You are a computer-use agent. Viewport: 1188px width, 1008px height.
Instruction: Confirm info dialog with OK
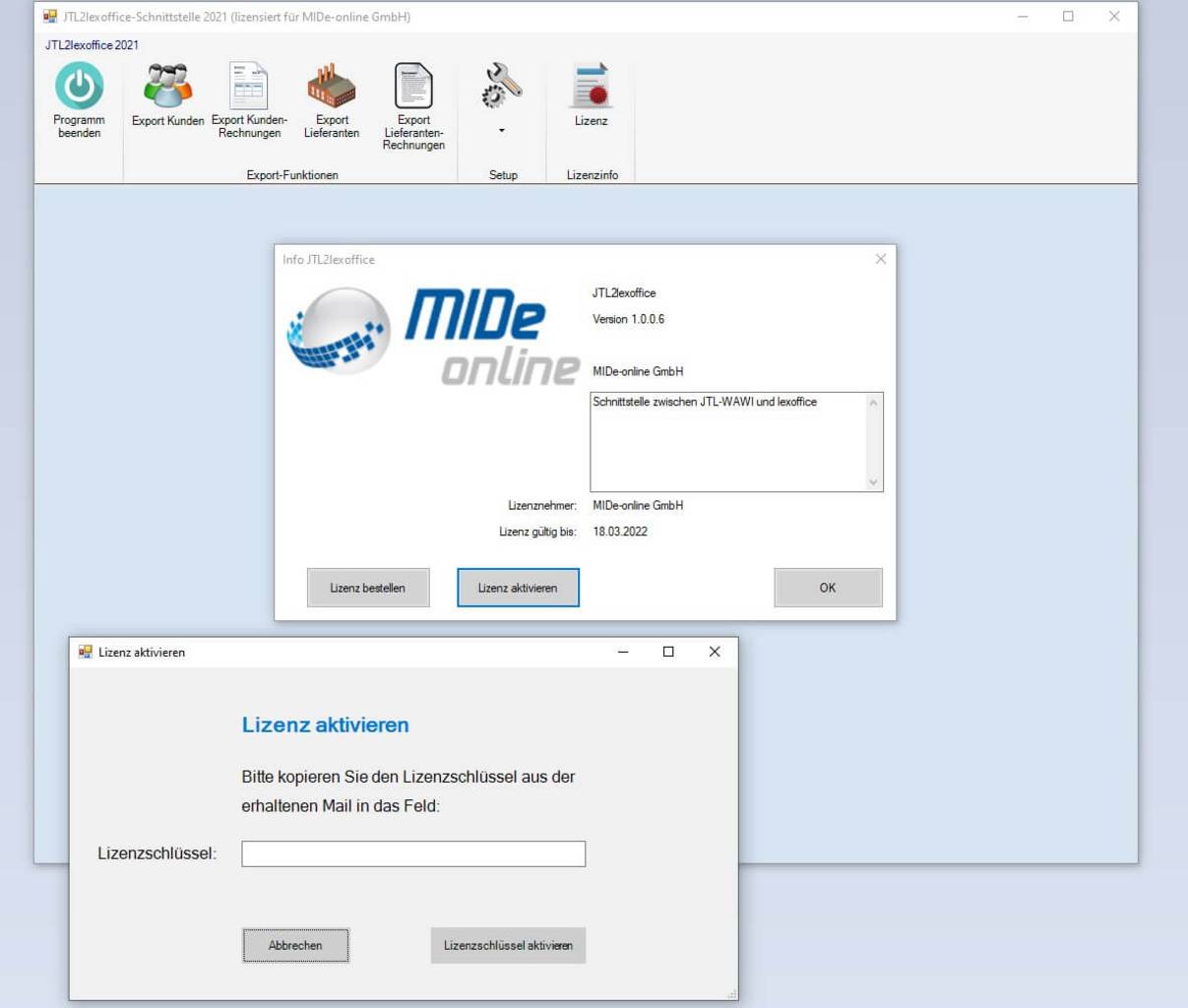coord(828,588)
